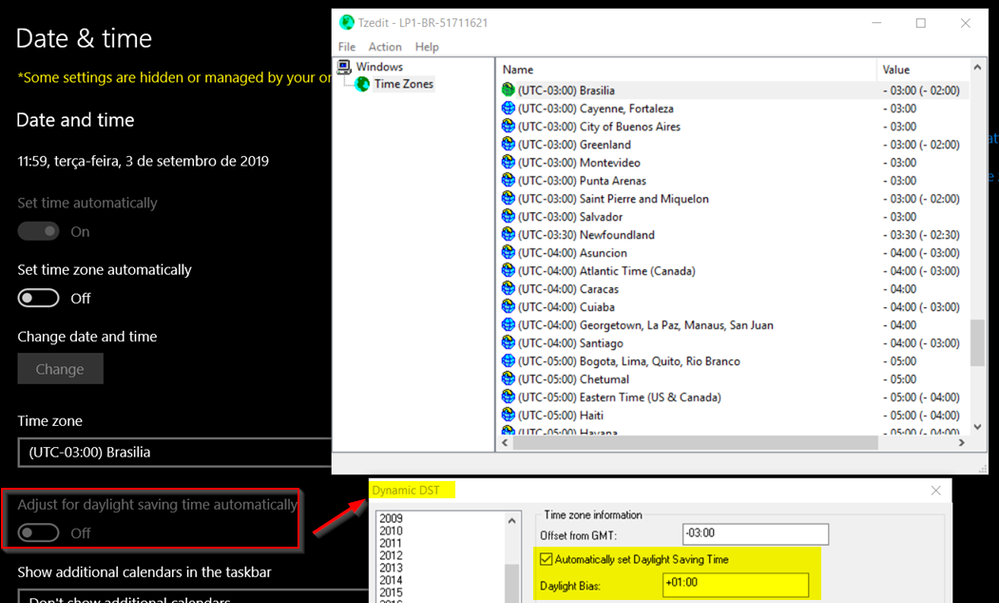Click the globe icon beside Chetumal
The image size is (999, 603).
coord(508,379)
